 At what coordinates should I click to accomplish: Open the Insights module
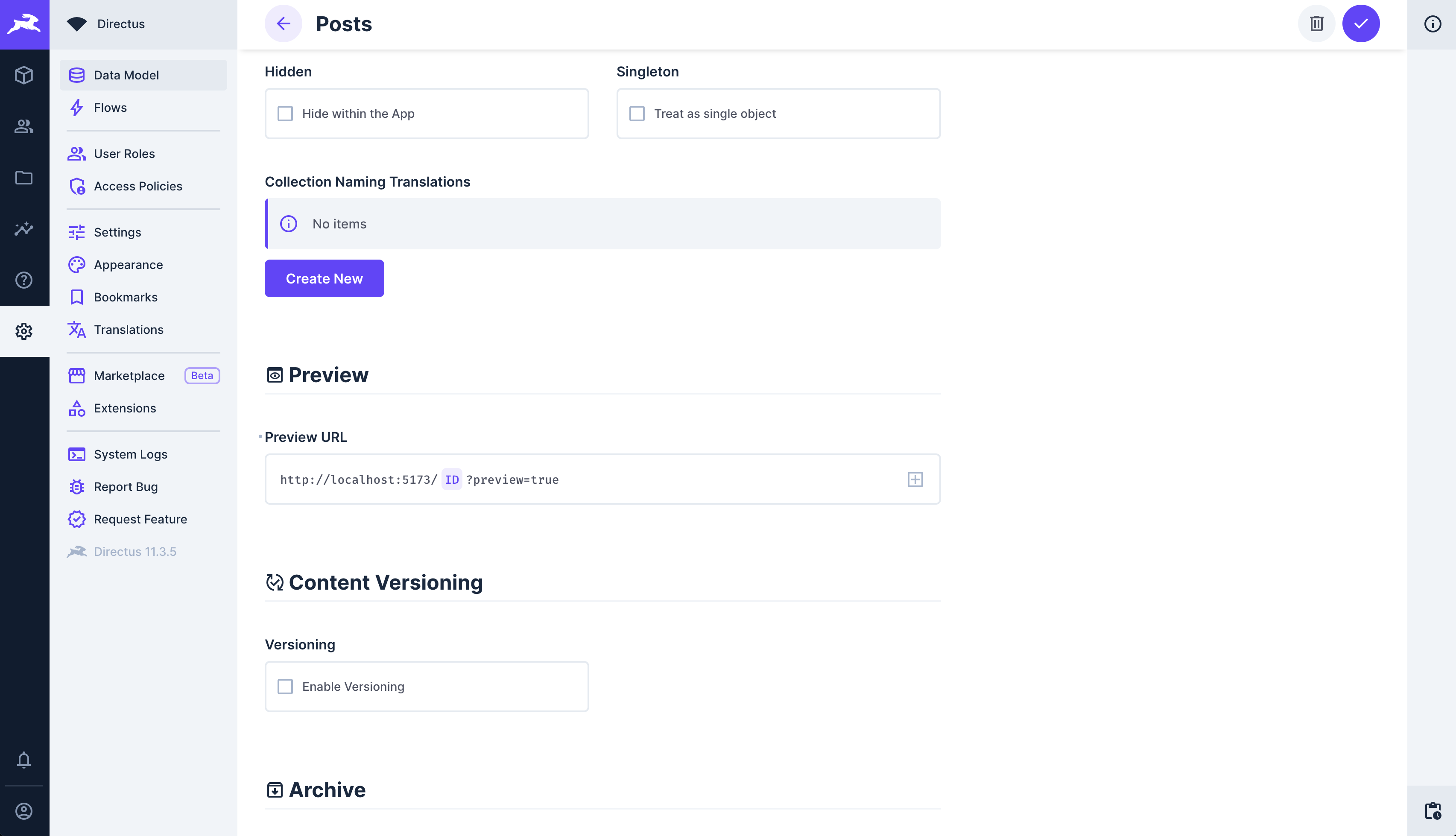coord(24,229)
